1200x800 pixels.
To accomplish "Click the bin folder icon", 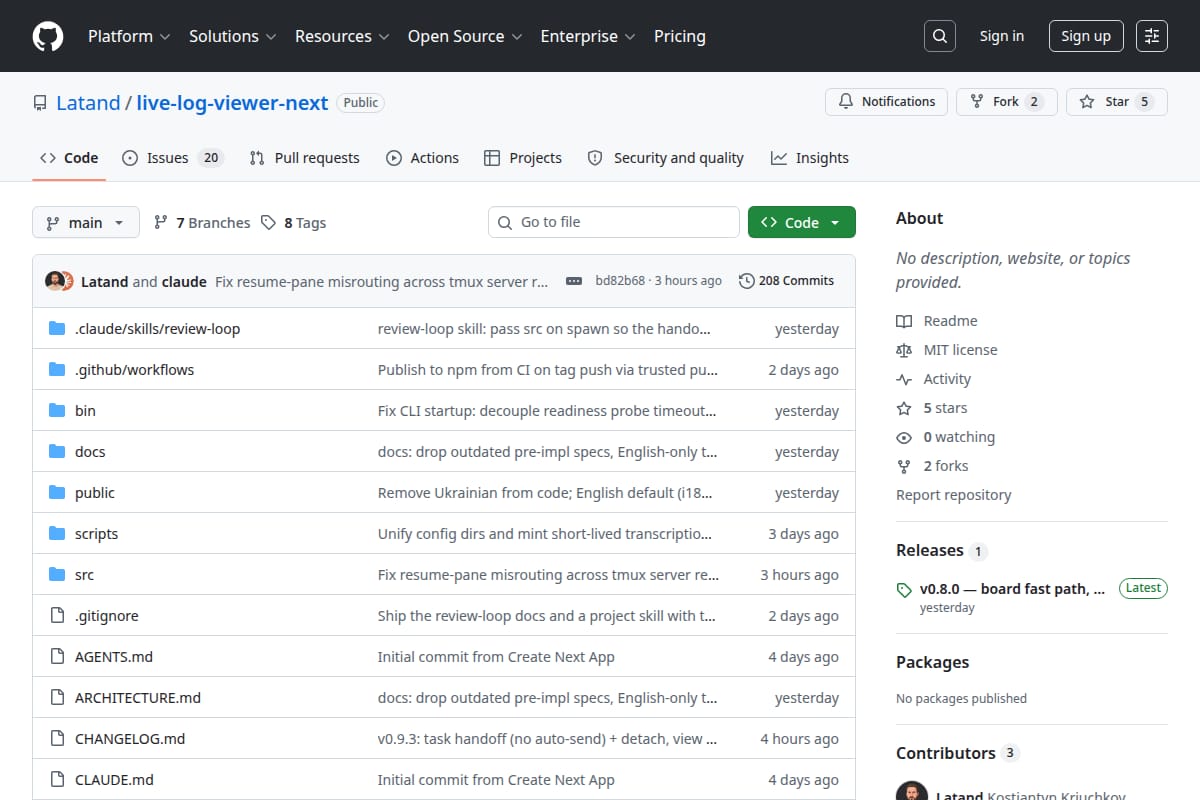I will point(57,411).
